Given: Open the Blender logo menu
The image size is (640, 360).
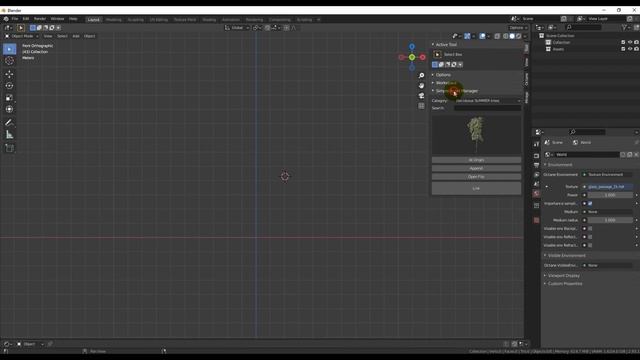Looking at the screenshot, I should (6, 19).
